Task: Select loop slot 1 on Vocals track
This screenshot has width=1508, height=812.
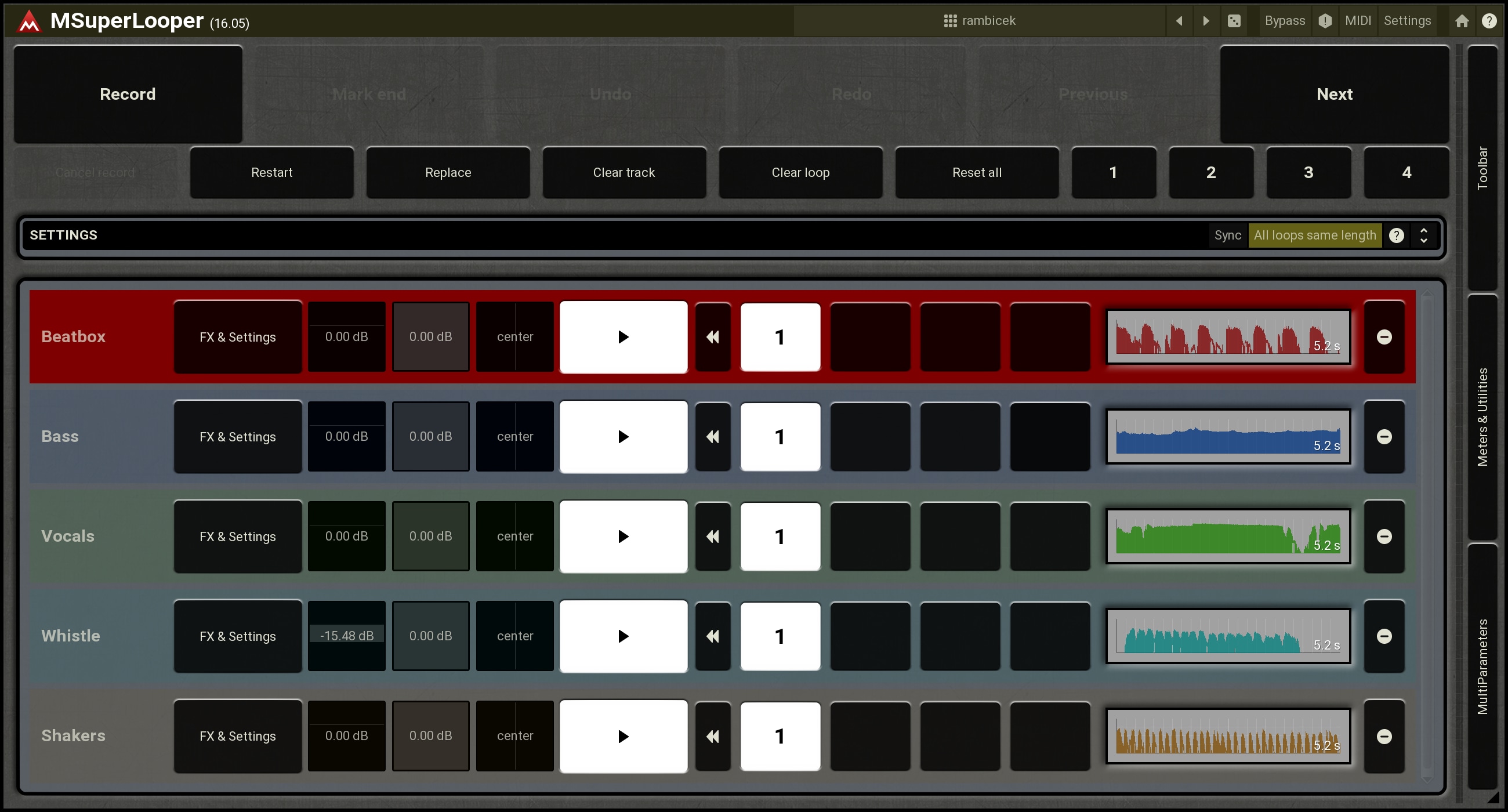Action: 780,536
